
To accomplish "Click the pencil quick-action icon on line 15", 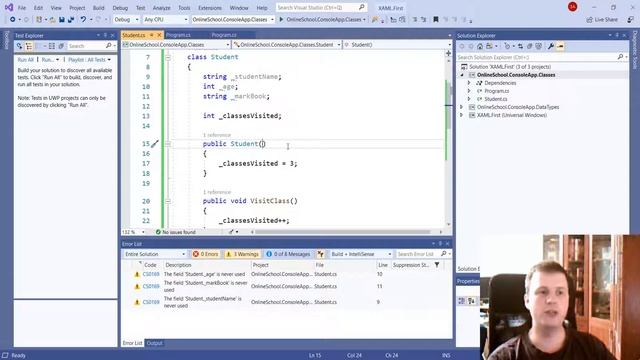I will tap(155, 144).
